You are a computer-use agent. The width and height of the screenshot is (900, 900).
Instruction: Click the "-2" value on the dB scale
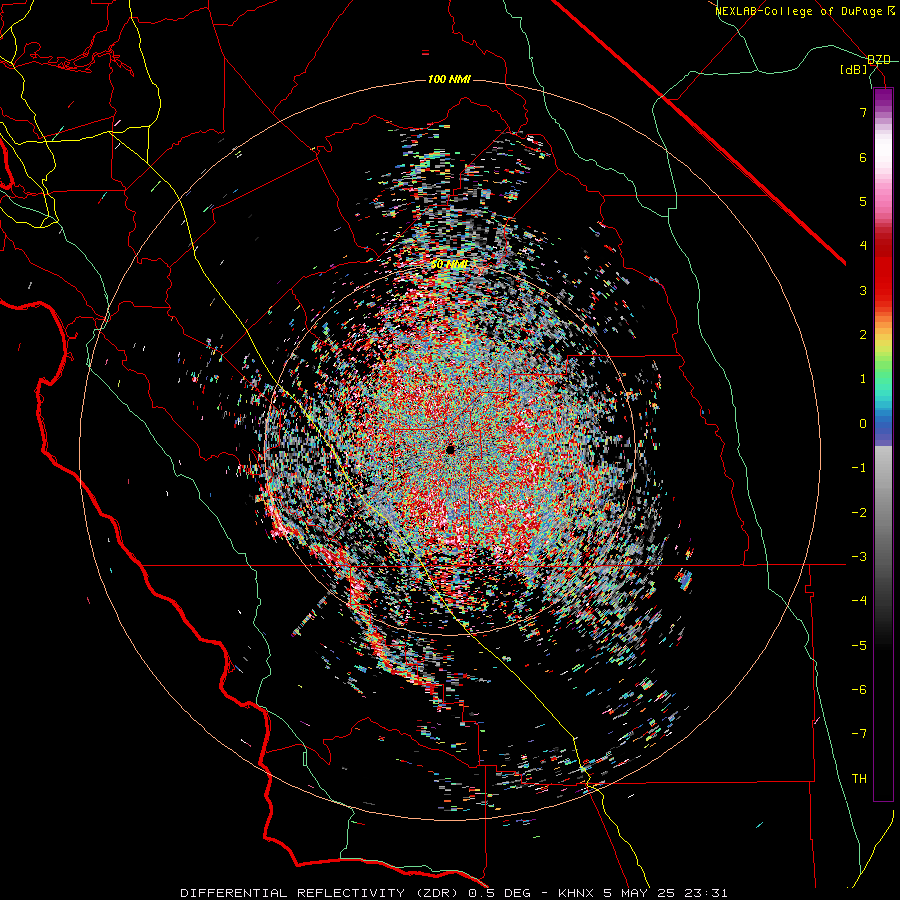coord(859,513)
